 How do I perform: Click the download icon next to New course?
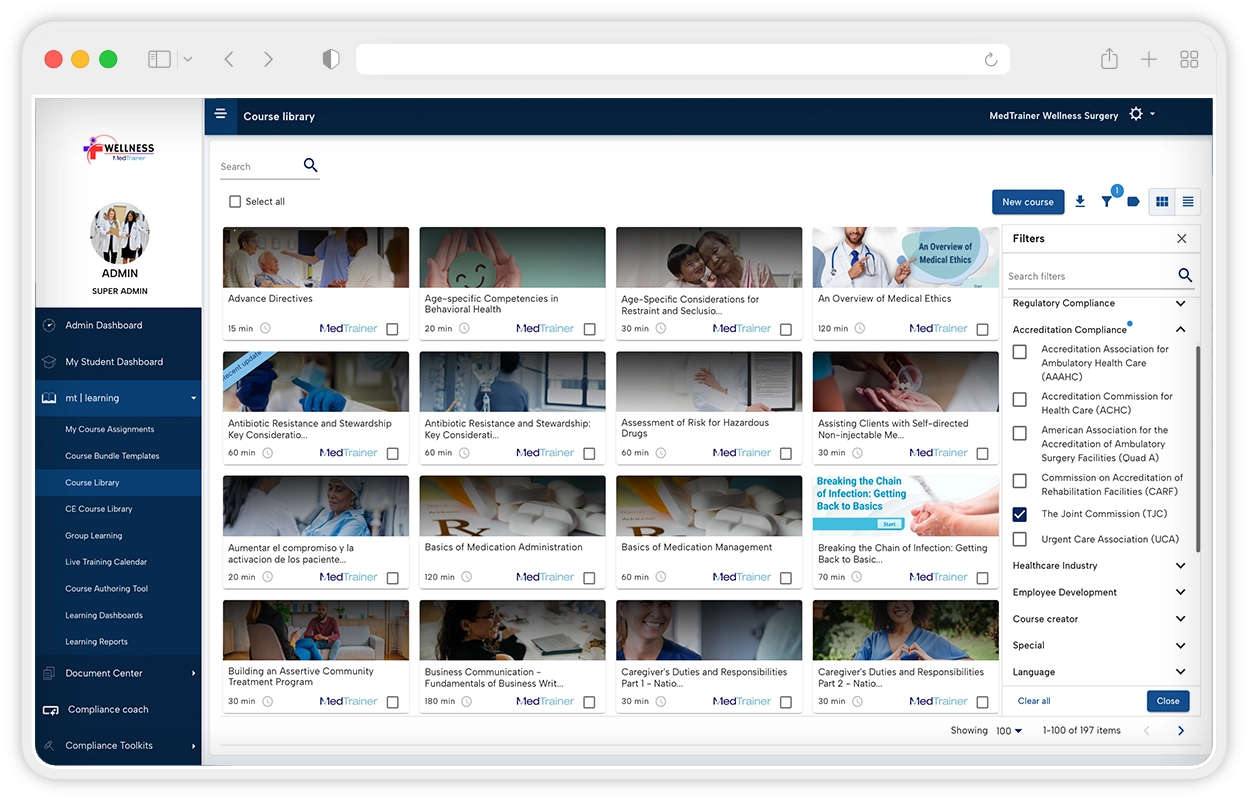1080,202
